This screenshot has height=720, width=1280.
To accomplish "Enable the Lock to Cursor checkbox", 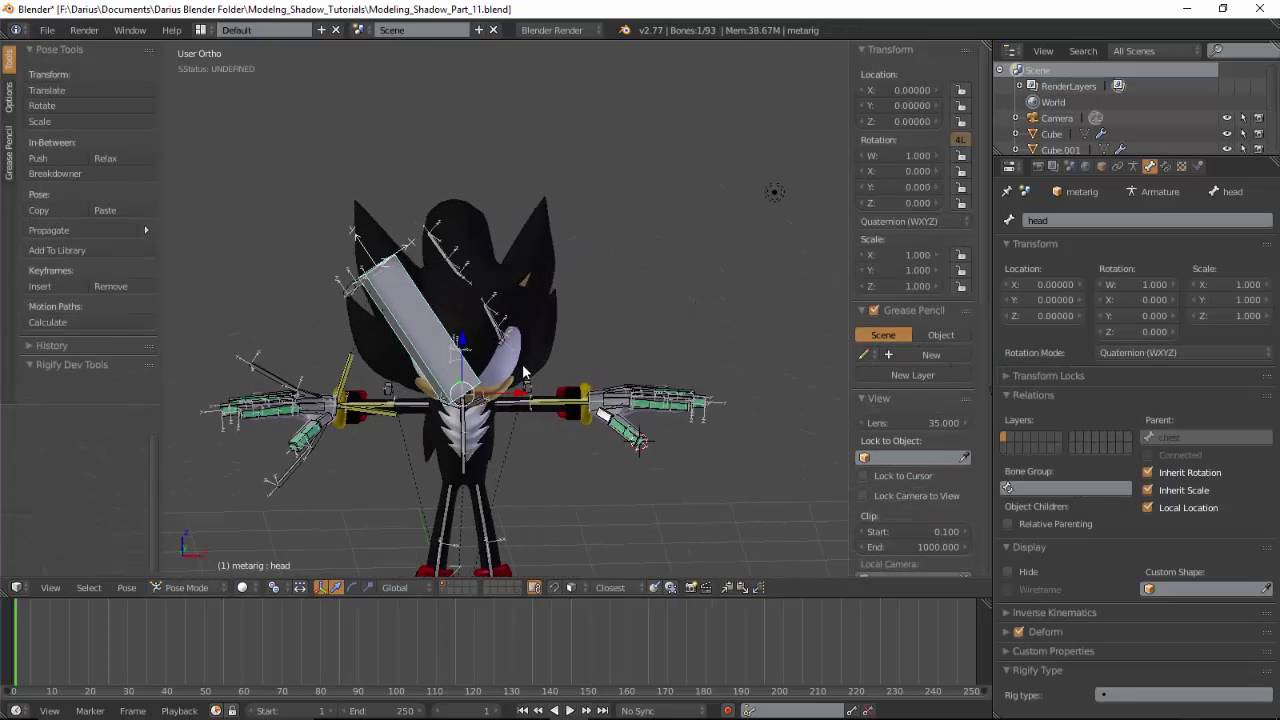I will click(864, 476).
